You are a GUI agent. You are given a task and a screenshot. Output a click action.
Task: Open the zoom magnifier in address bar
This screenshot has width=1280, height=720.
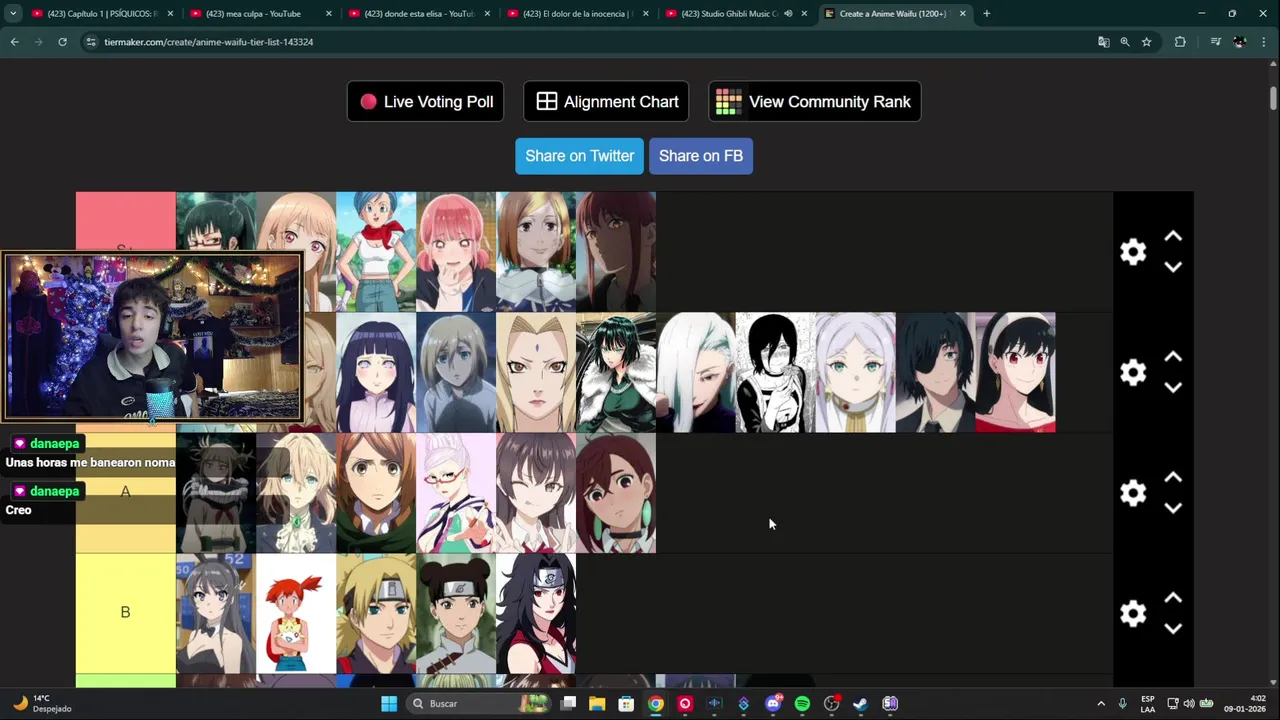[x=1125, y=42]
